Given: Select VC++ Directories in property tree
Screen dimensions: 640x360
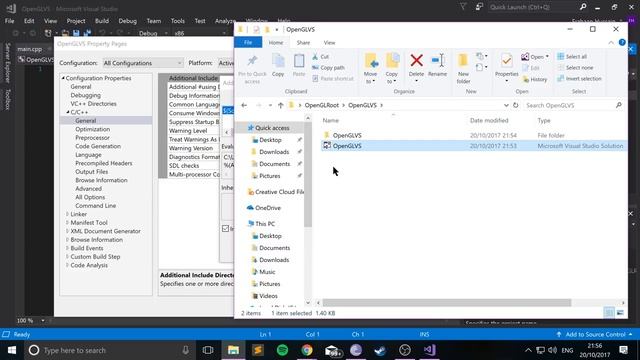Looking at the screenshot, I should click(x=93, y=104).
